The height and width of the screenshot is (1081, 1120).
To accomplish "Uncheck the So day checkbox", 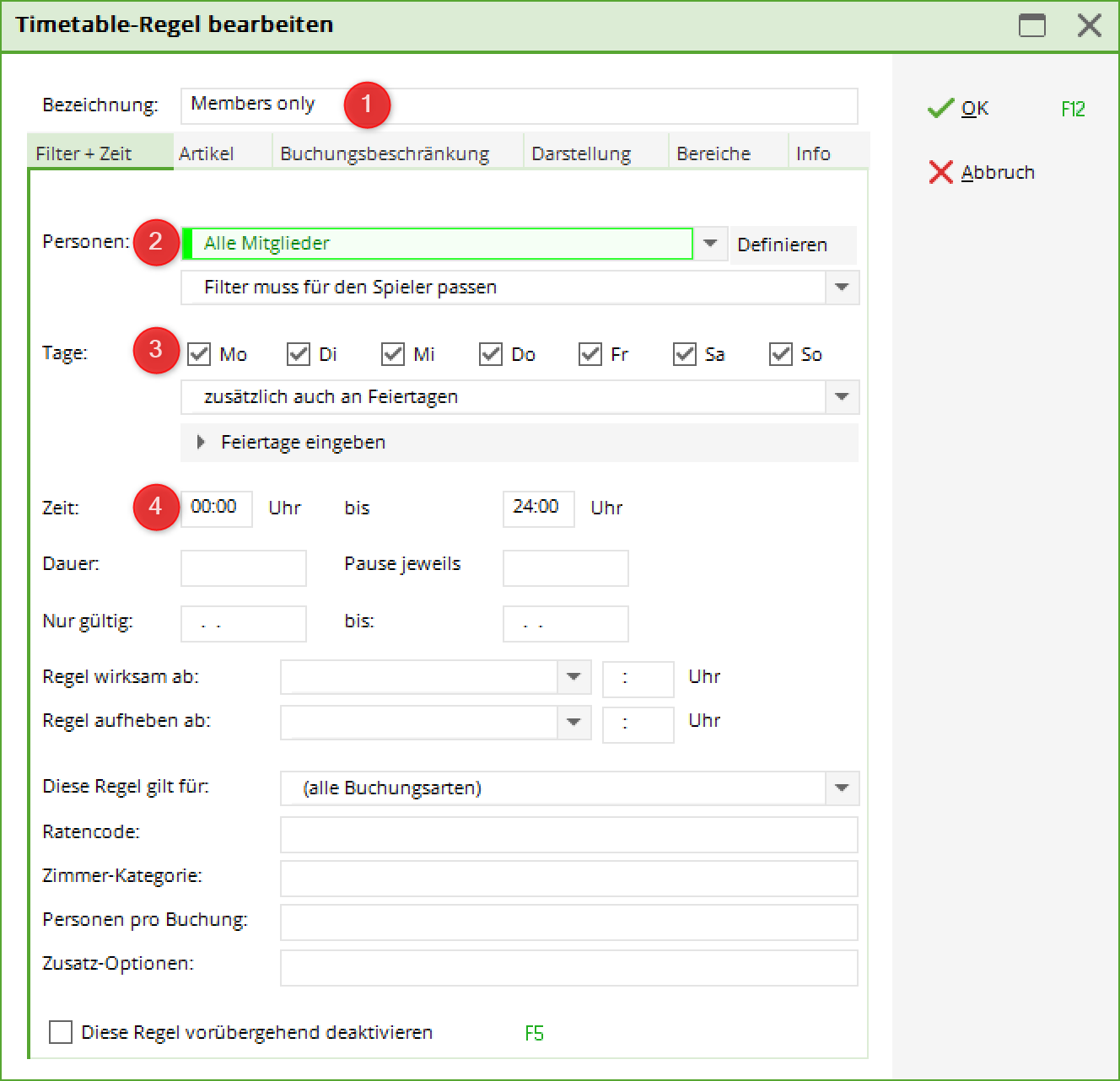I will (x=780, y=354).
